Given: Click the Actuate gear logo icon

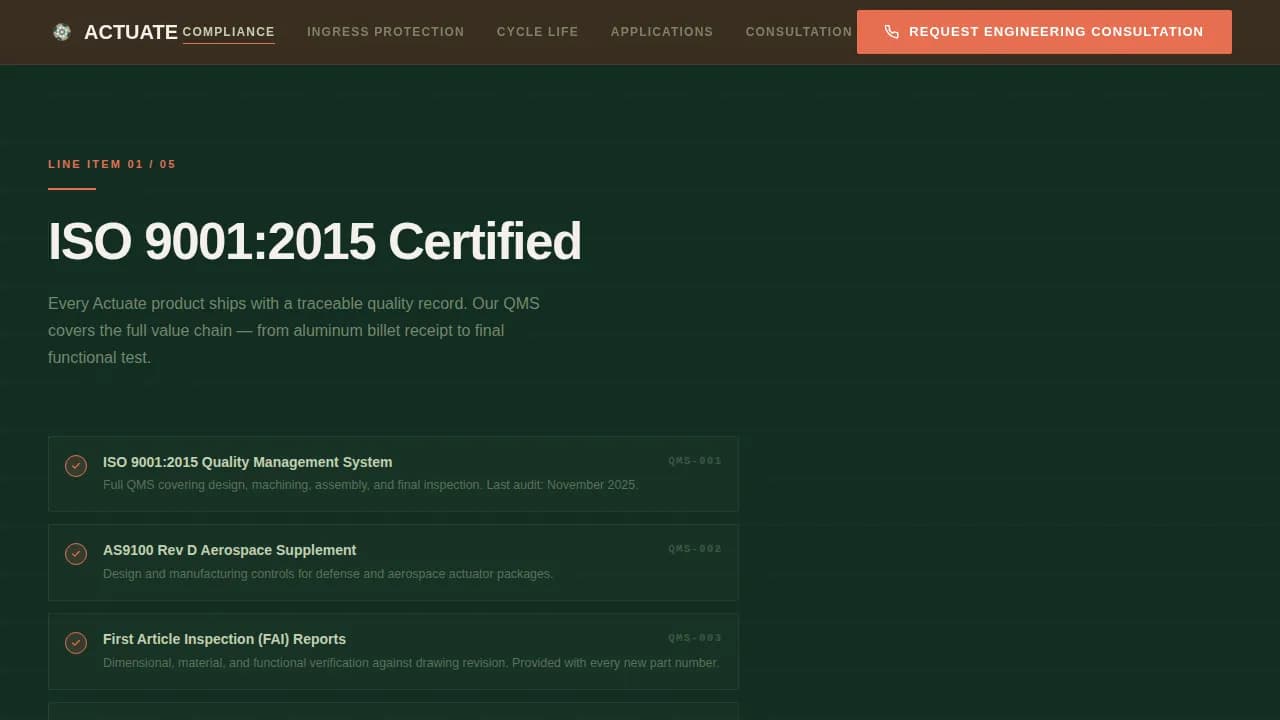Looking at the screenshot, I should point(61,31).
